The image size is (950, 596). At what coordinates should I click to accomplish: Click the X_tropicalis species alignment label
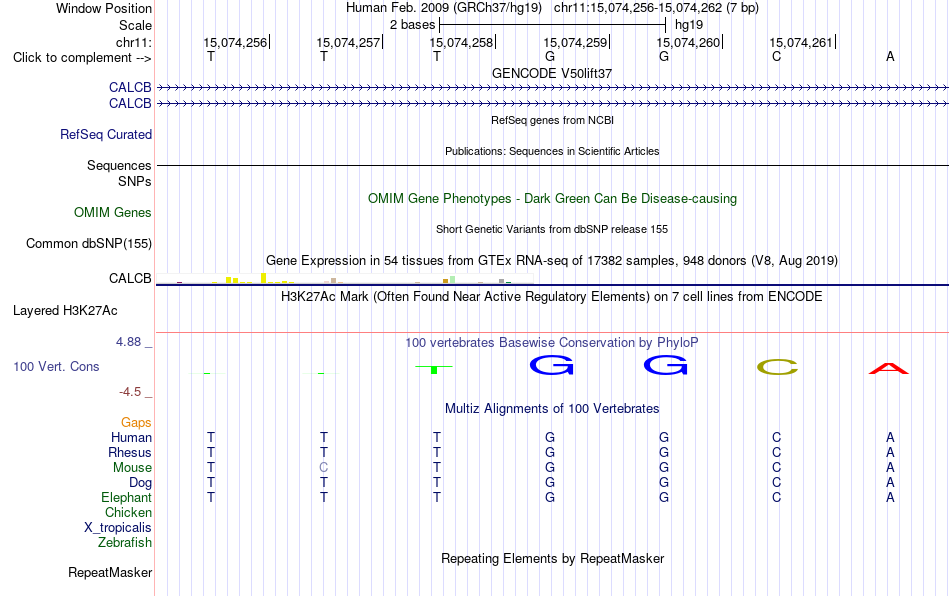(x=118, y=528)
